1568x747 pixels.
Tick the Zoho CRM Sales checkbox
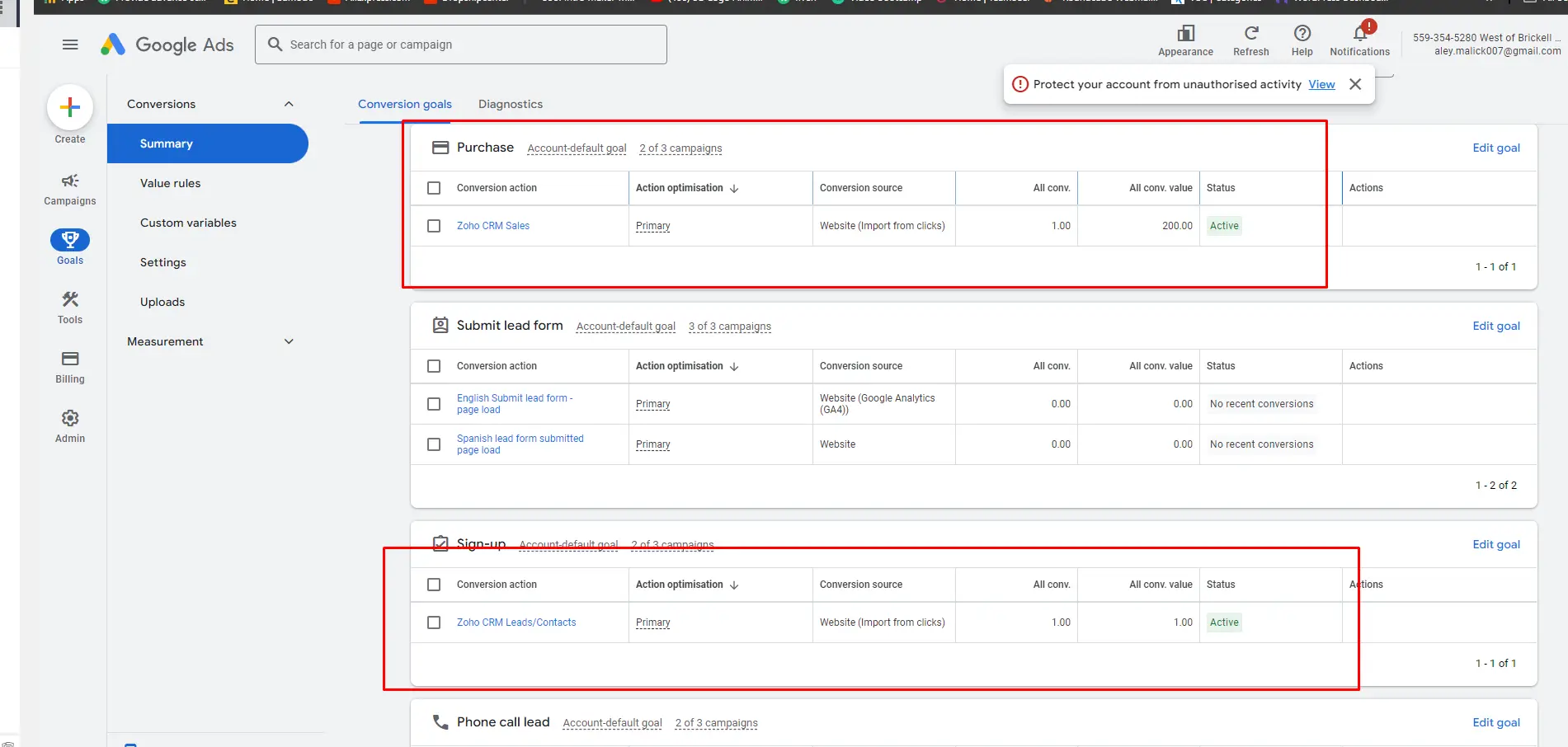pyautogui.click(x=434, y=226)
